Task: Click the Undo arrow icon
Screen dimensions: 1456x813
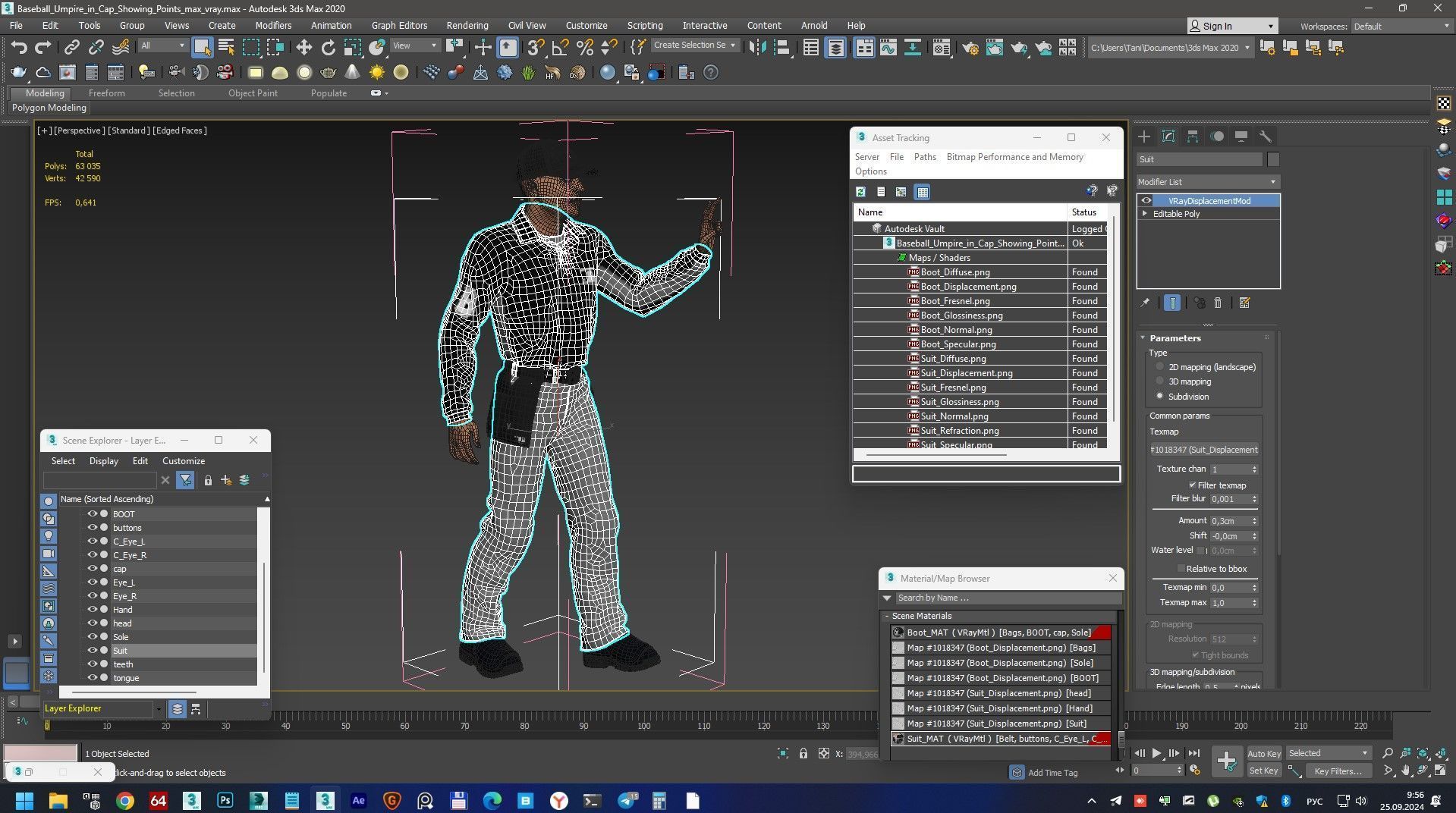Action: [x=19, y=48]
